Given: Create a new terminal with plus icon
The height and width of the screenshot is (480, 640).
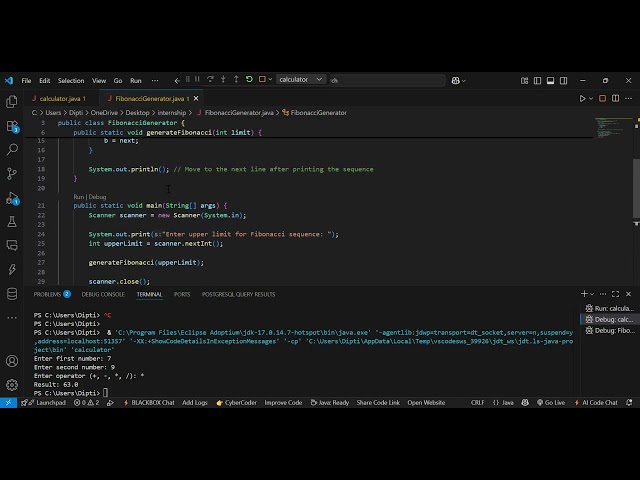Looking at the screenshot, I should (584, 294).
